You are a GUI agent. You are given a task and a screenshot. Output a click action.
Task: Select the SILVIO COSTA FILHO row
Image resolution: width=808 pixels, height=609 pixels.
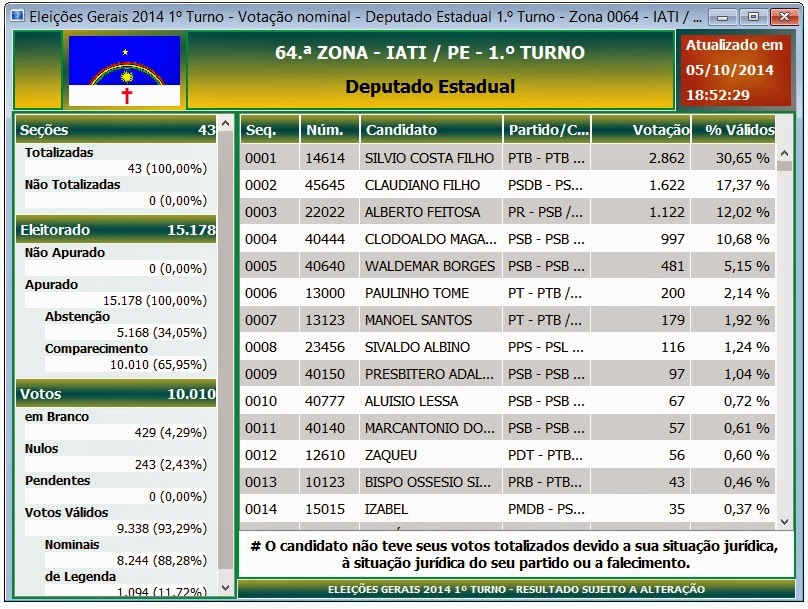508,158
